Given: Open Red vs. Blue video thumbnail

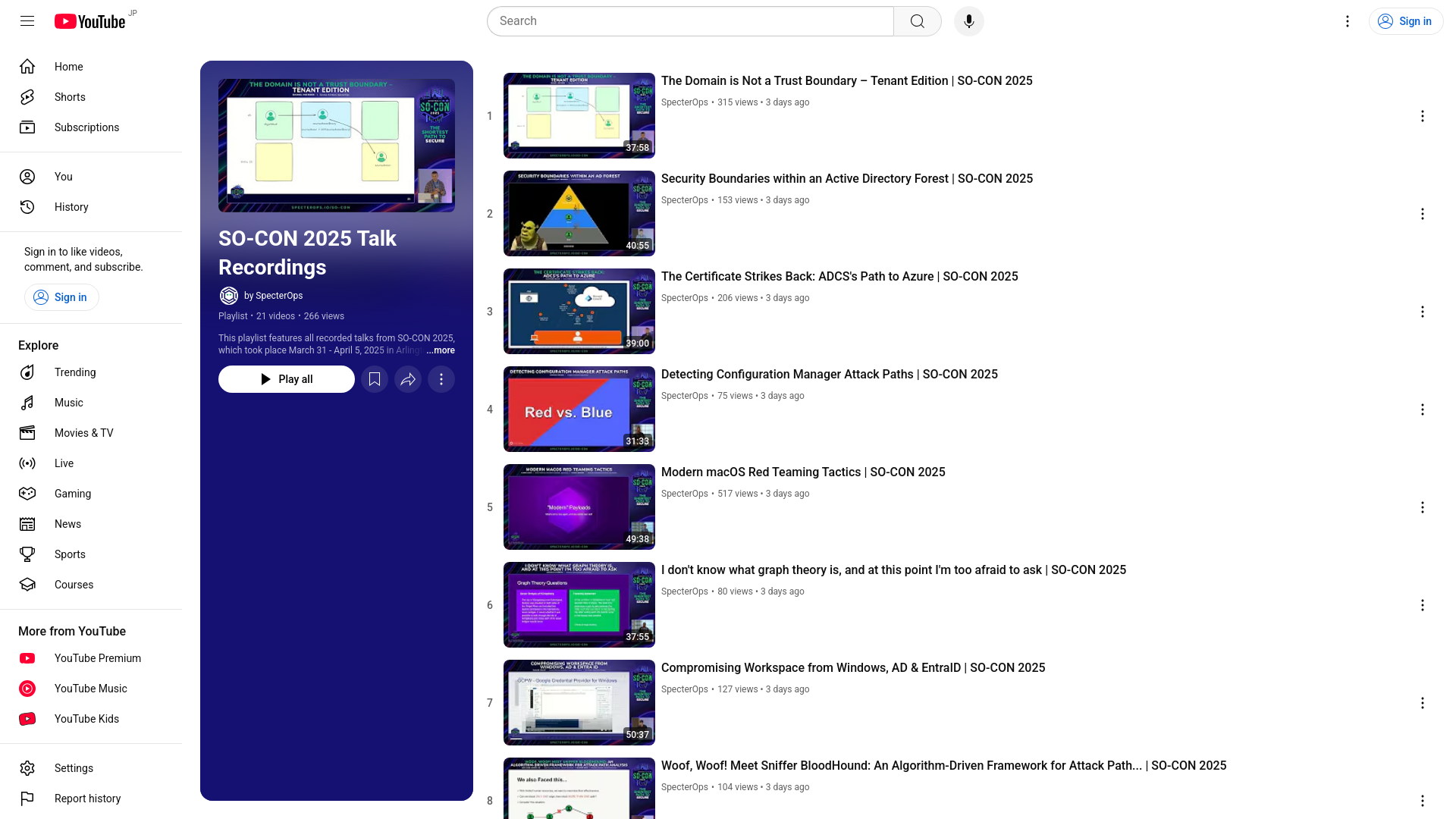Looking at the screenshot, I should [x=579, y=409].
